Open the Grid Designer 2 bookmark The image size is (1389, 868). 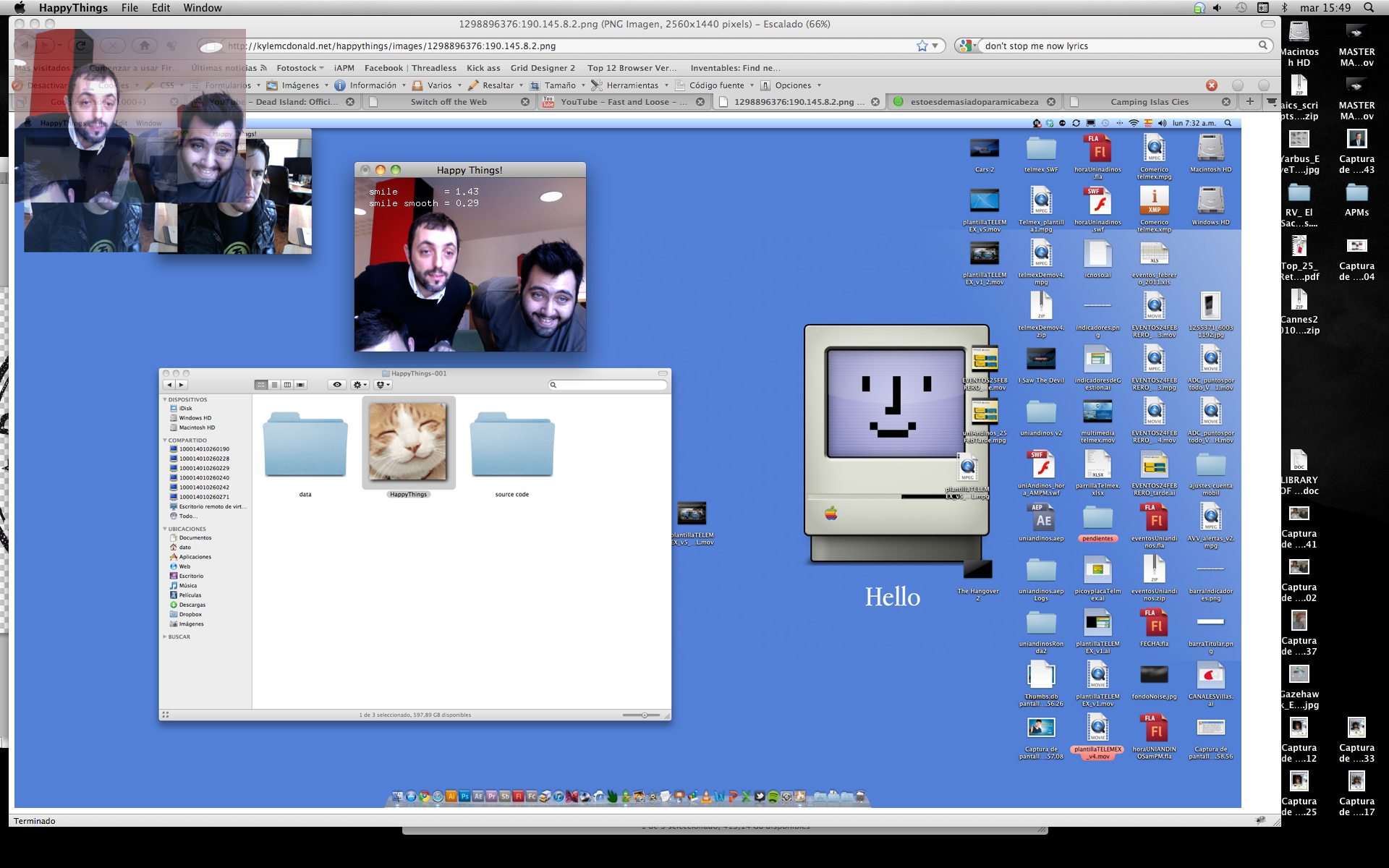[x=543, y=68]
